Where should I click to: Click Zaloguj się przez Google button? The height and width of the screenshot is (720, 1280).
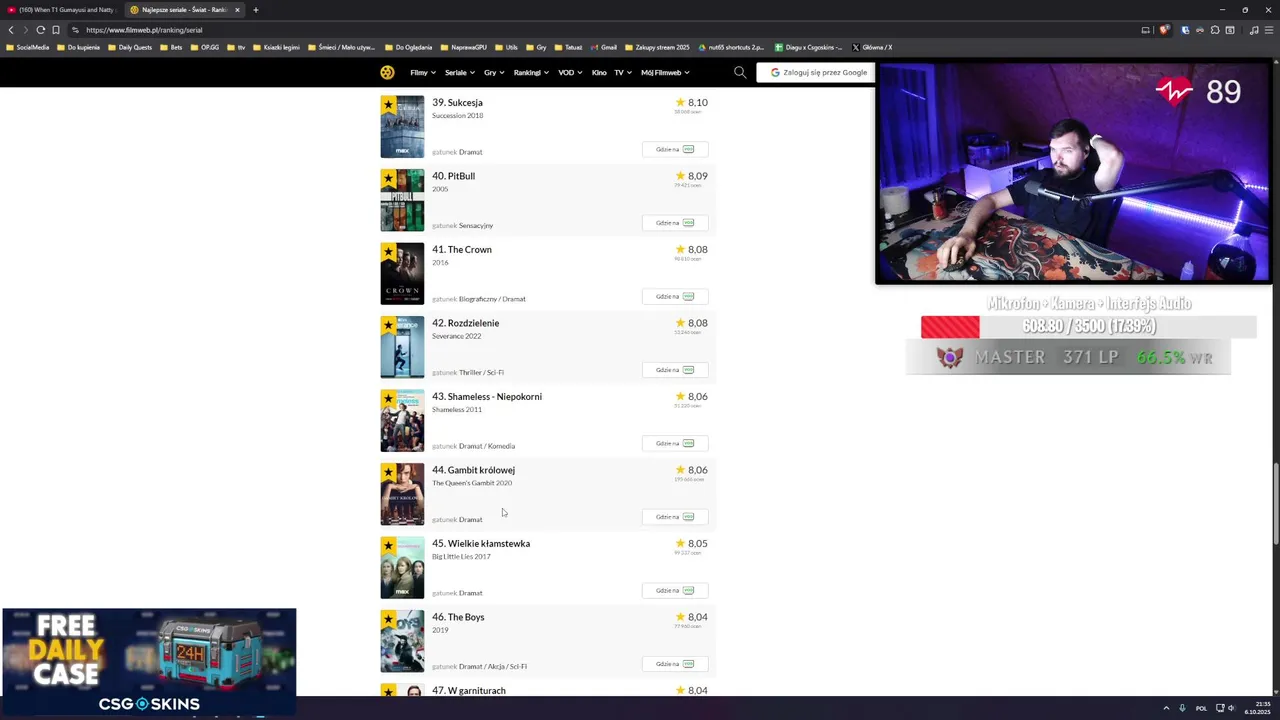[x=817, y=72]
